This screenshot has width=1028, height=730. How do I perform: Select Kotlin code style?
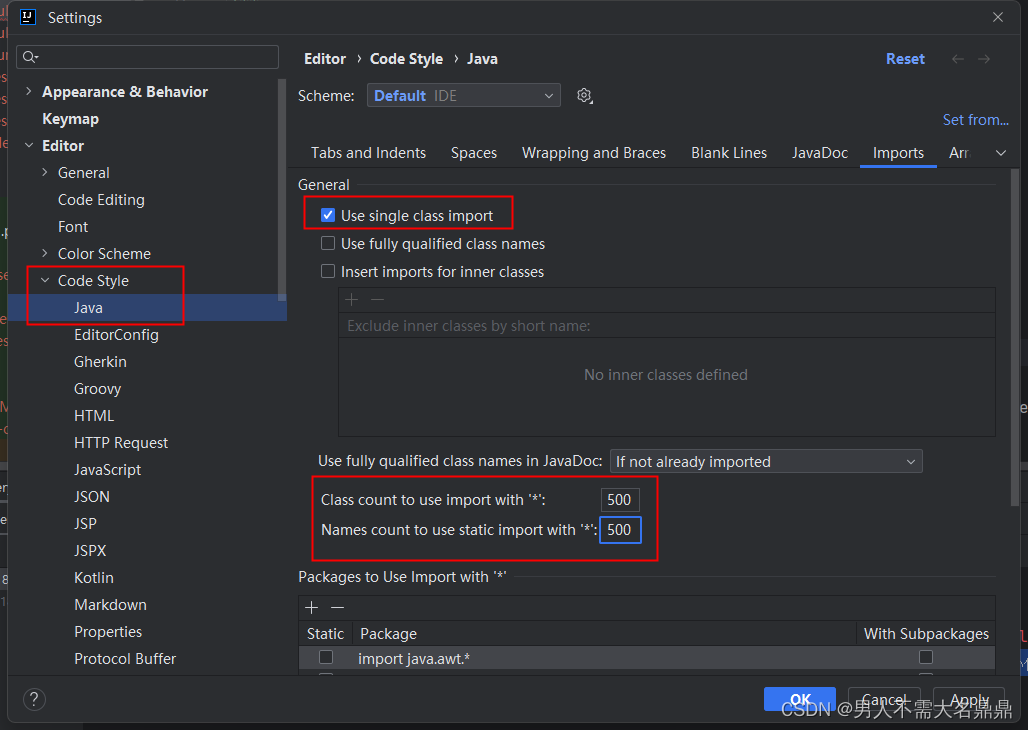[94, 577]
